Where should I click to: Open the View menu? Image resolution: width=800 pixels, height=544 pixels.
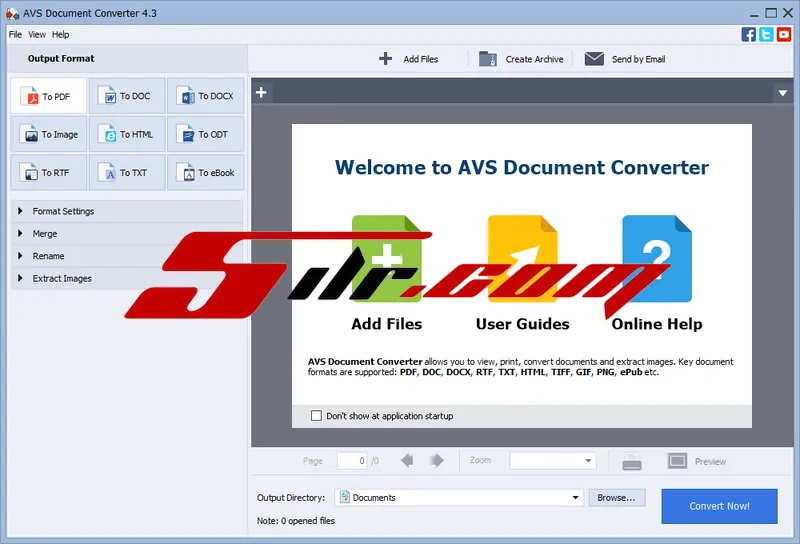point(37,35)
